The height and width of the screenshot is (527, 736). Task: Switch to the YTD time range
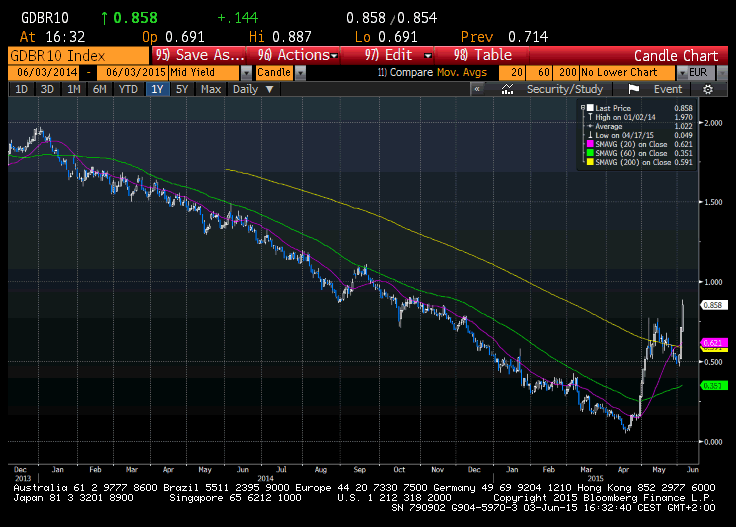[x=128, y=89]
